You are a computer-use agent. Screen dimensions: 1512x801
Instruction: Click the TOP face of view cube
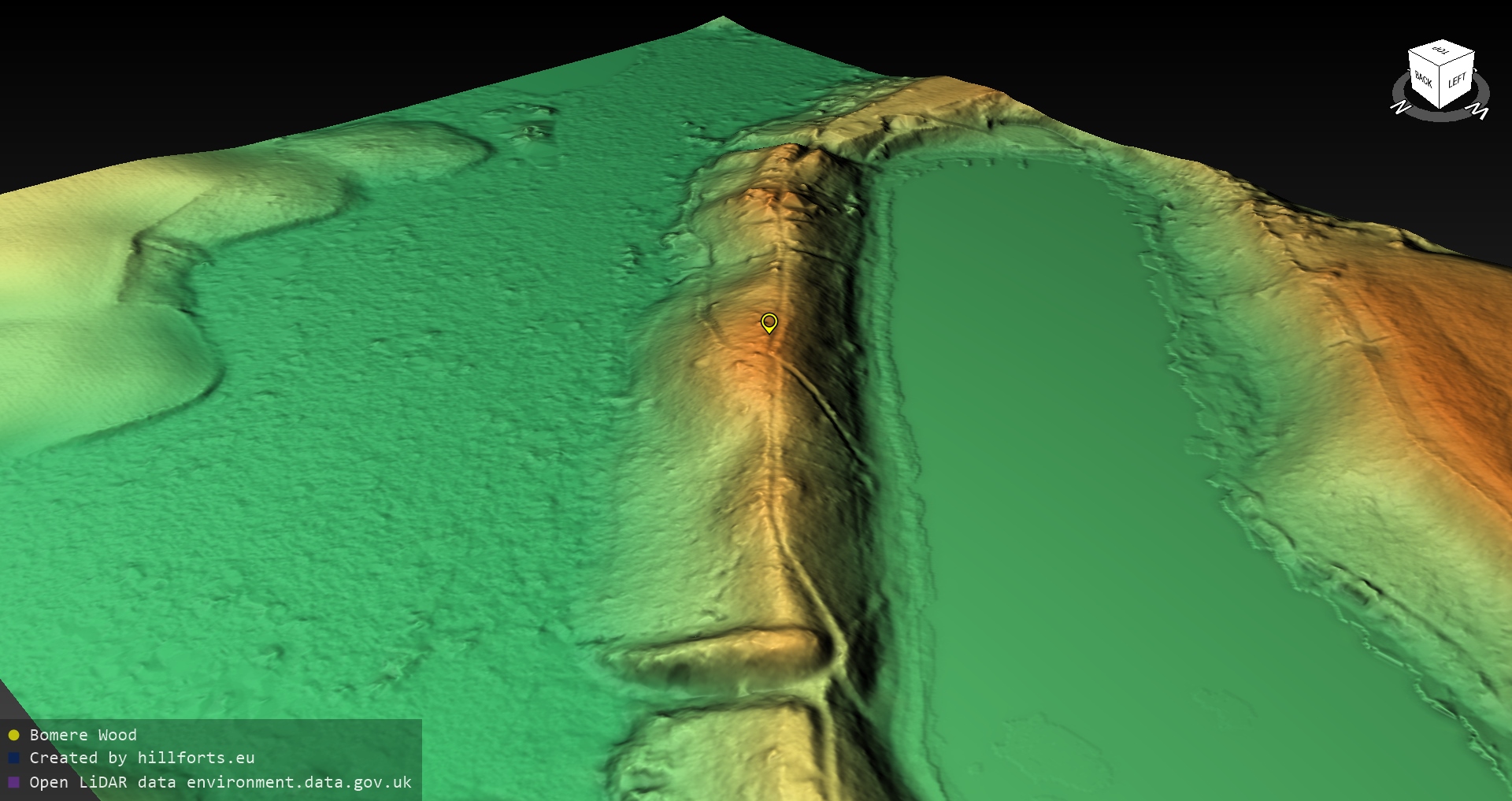(x=1441, y=53)
